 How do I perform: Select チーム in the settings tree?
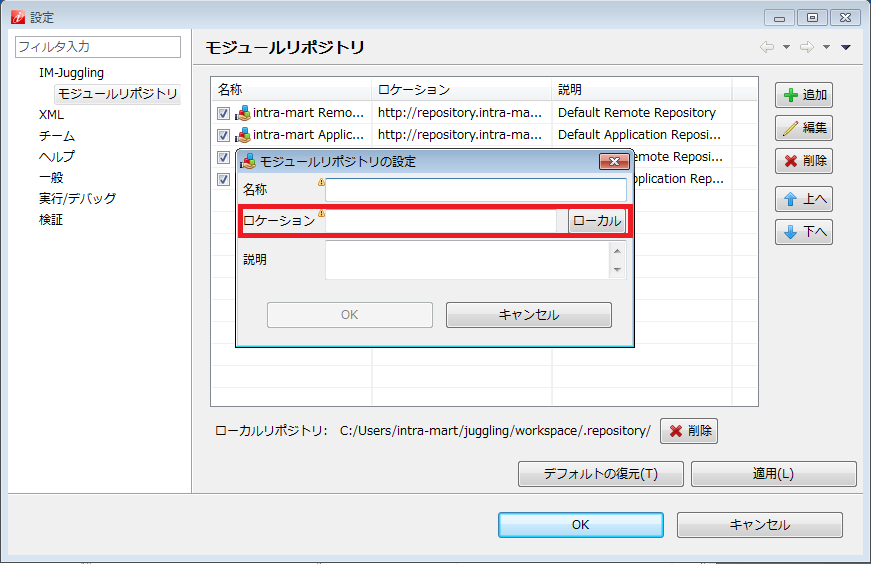pyautogui.click(x=57, y=136)
